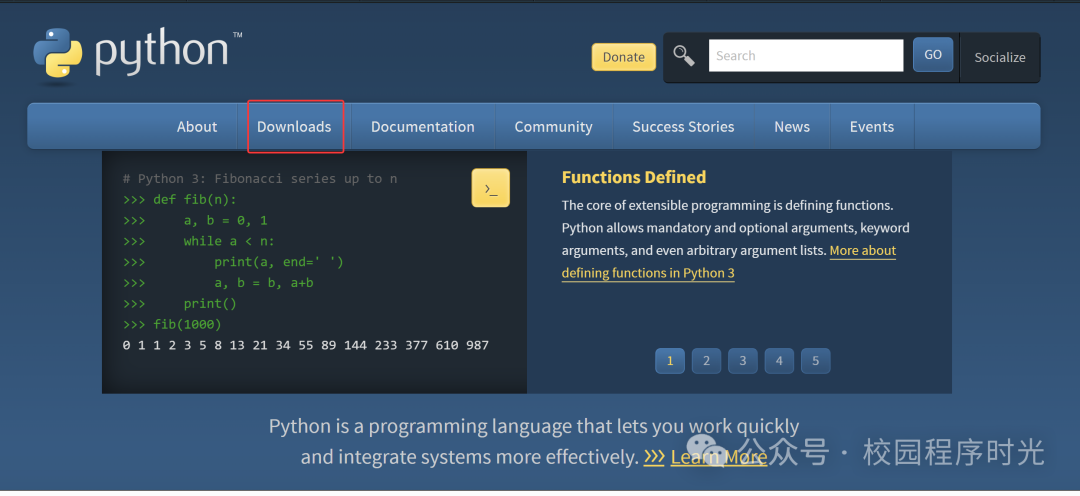The height and width of the screenshot is (496, 1080).
Task: Open the Documentation menu
Action: [x=423, y=127]
